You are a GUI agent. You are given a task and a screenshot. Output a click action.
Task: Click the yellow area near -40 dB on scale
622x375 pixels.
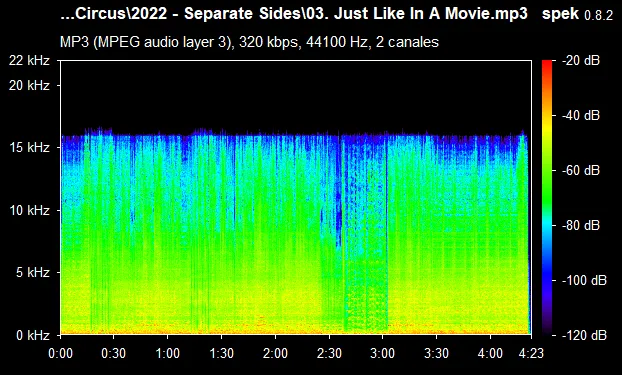[547, 115]
